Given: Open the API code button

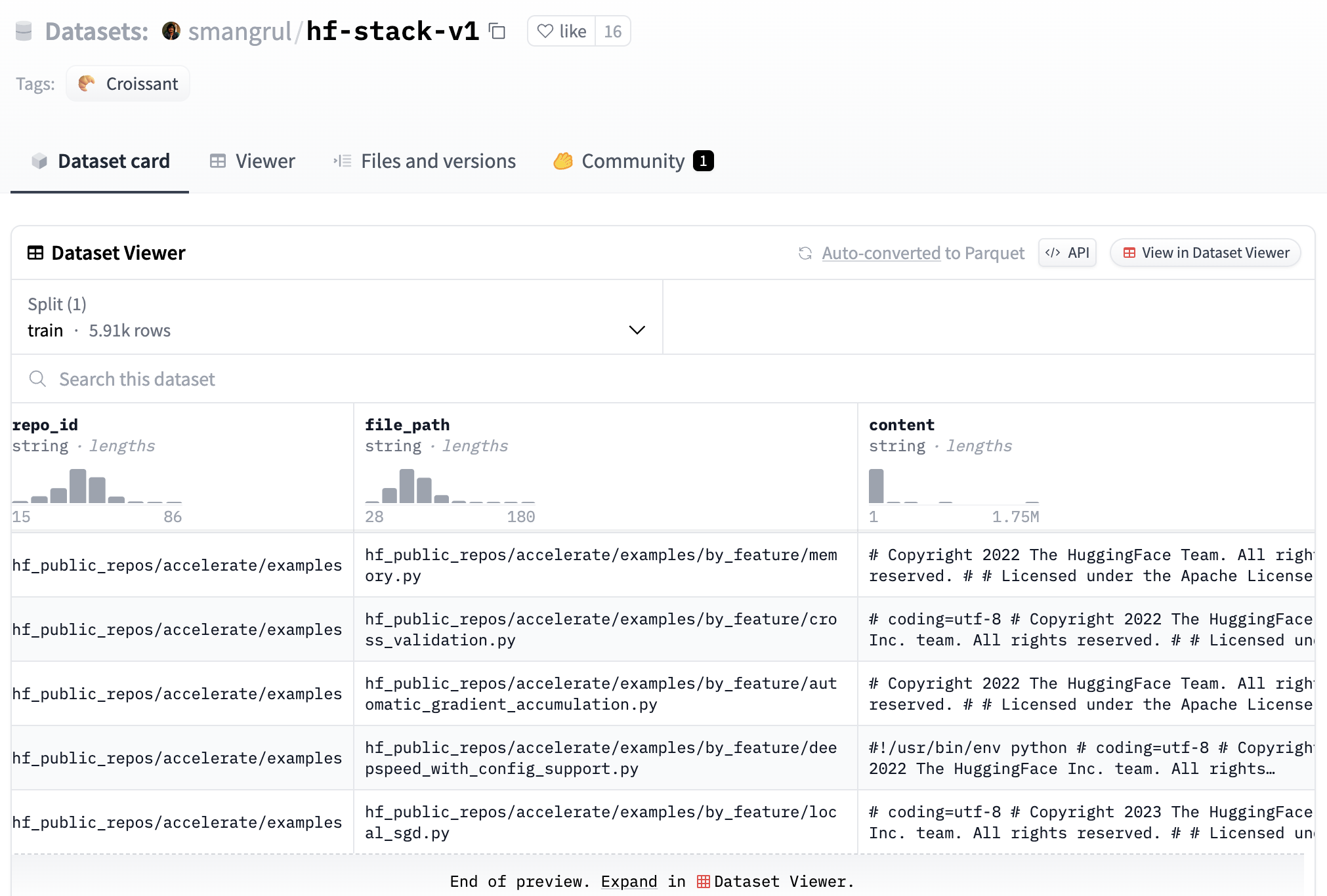Looking at the screenshot, I should point(1067,253).
